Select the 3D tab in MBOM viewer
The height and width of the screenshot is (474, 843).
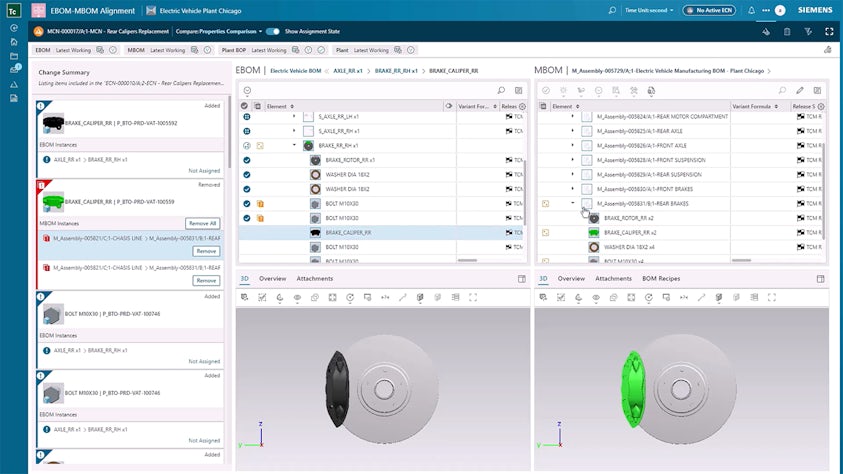pos(543,278)
